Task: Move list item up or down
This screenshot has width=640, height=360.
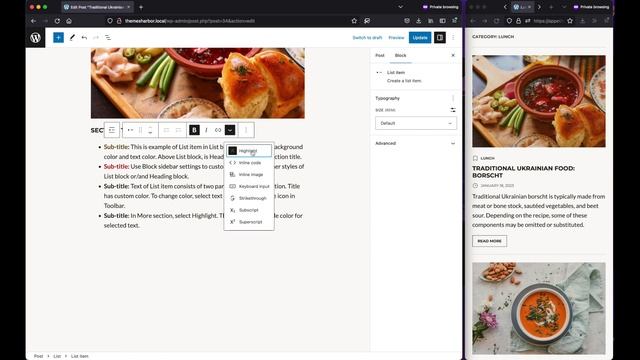Action: 150,130
